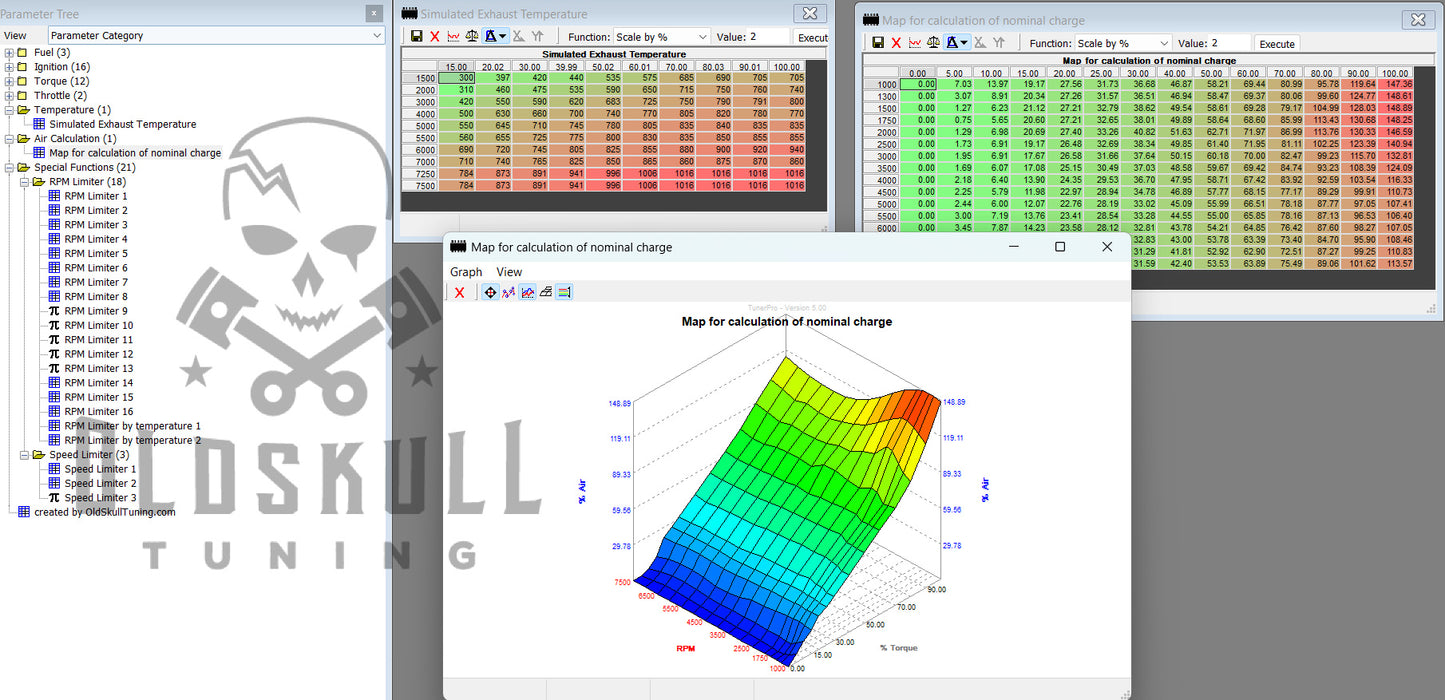Click the red X icon in exhaust table toolbar

click(434, 37)
